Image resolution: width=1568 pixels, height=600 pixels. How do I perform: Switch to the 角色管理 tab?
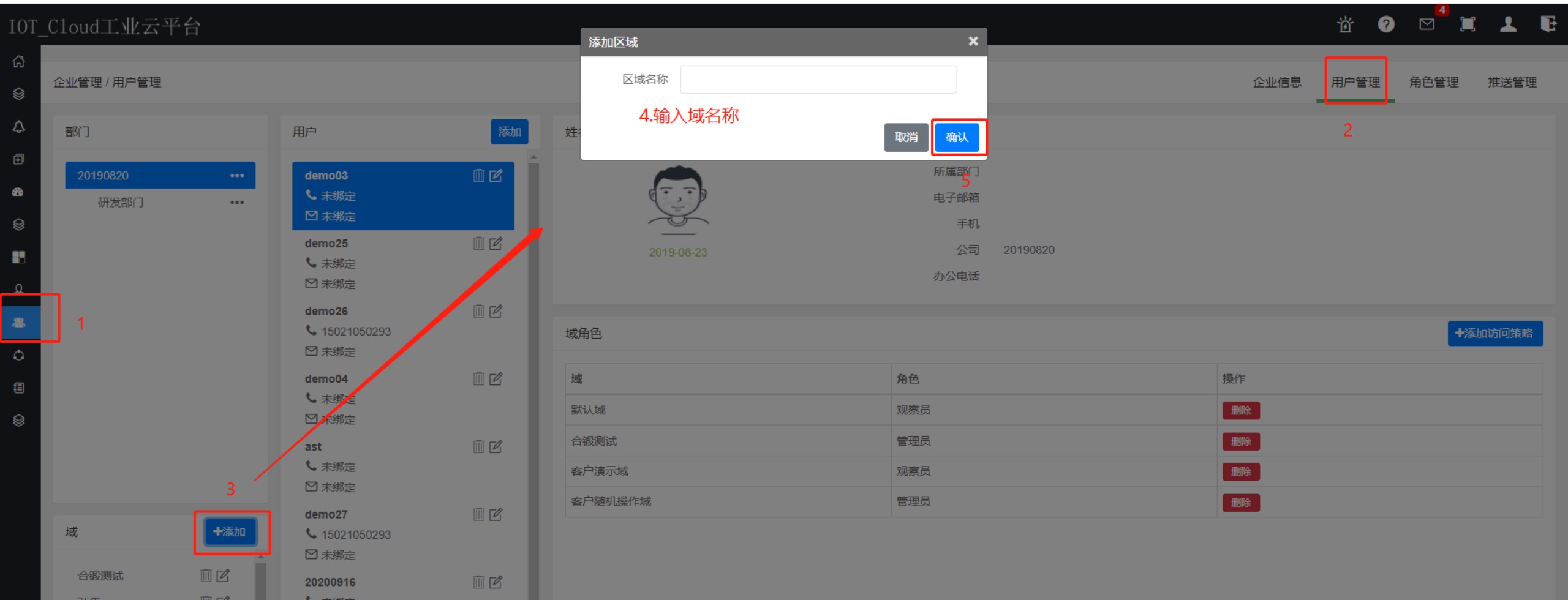click(1433, 82)
